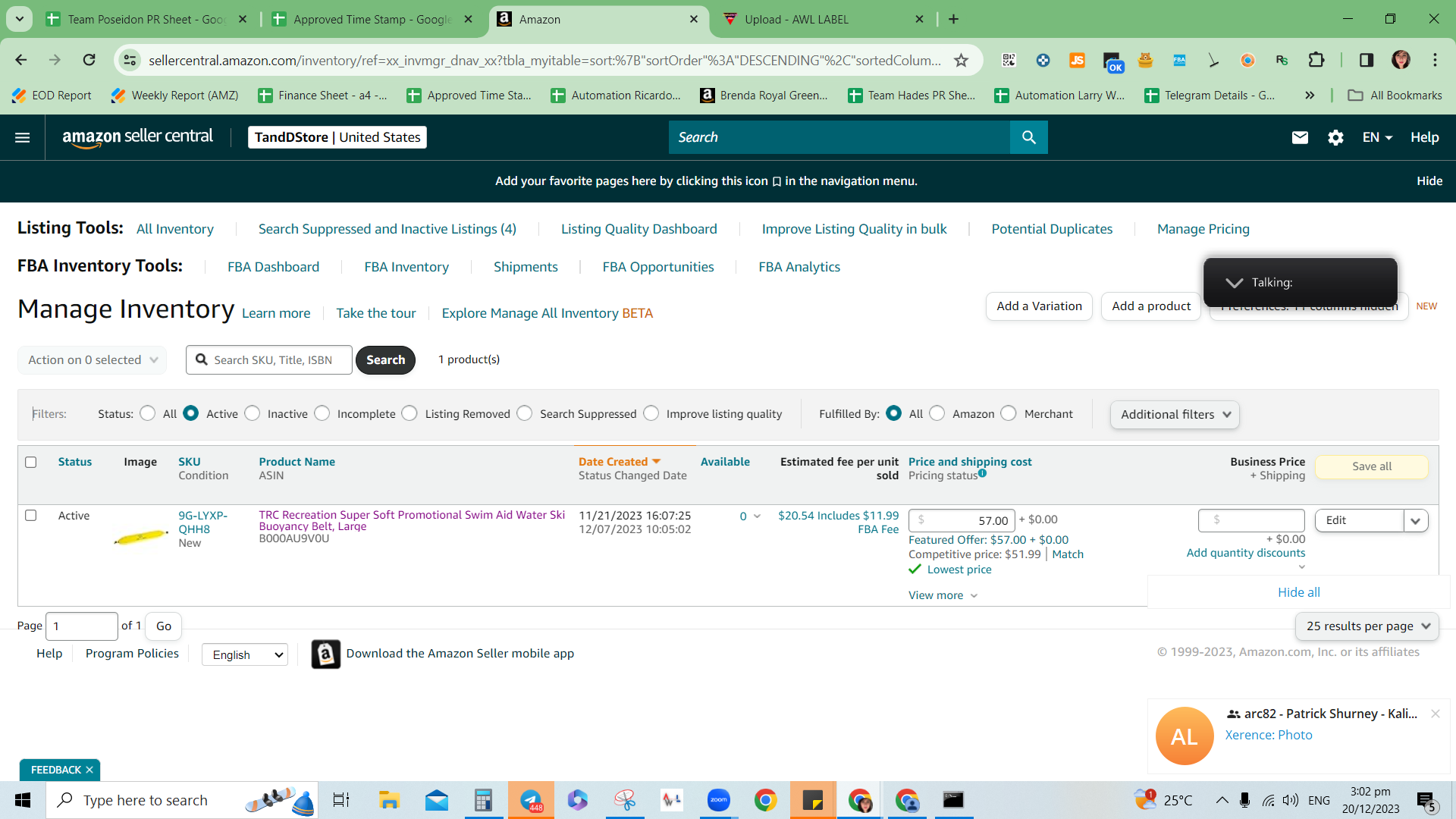Image resolution: width=1456 pixels, height=819 pixels.
Task: Select Improve listing quality filter
Action: [x=651, y=413]
